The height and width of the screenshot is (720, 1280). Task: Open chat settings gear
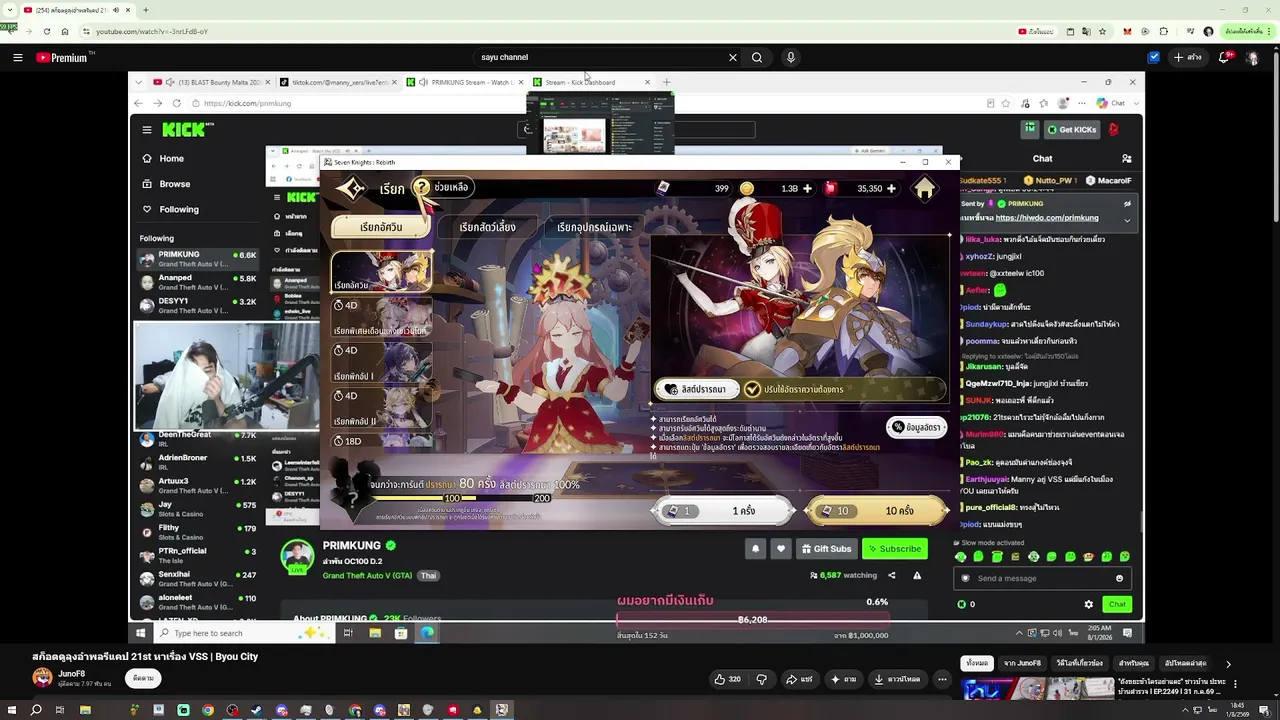click(1088, 604)
